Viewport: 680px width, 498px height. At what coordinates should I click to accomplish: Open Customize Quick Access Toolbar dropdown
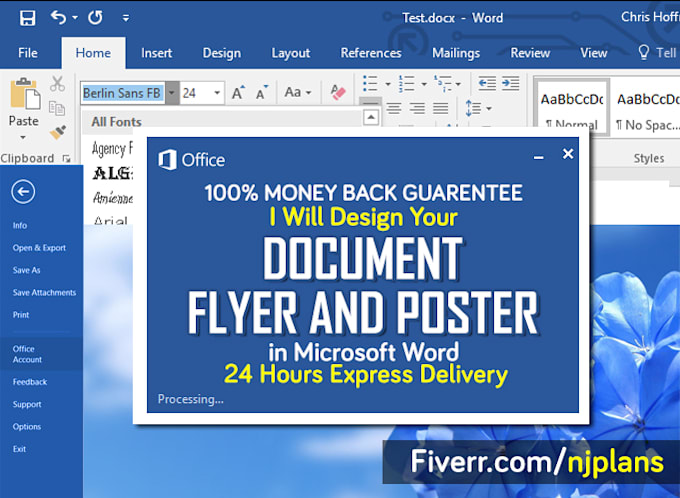pyautogui.click(x=126, y=18)
